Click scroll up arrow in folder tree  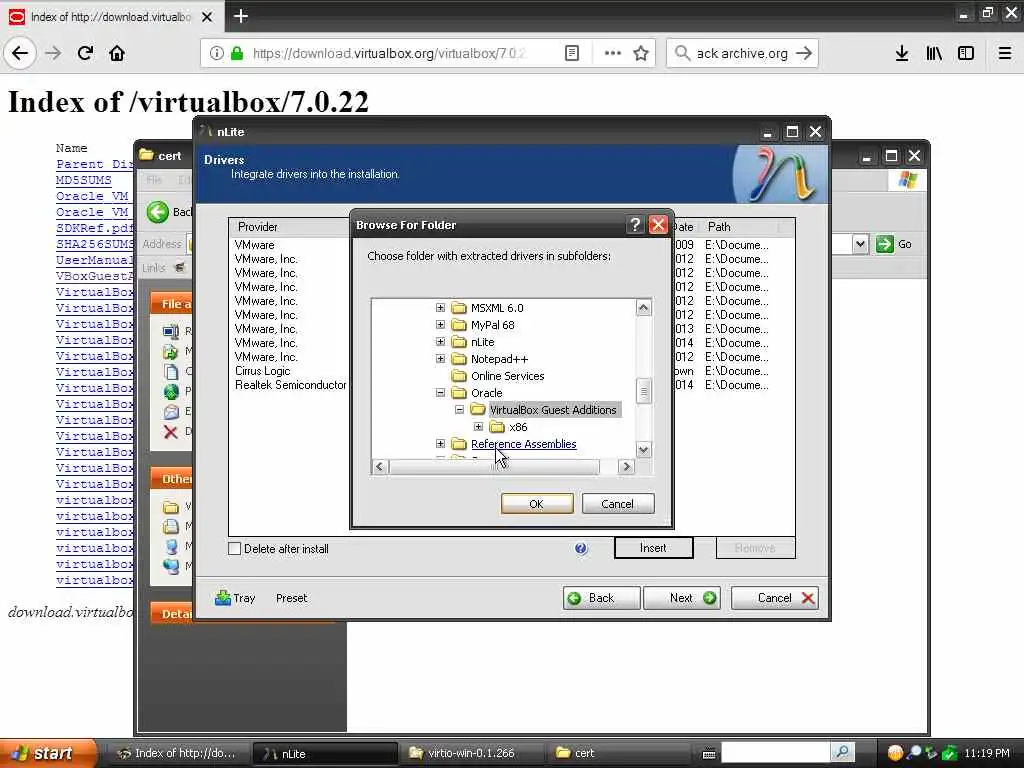click(x=643, y=308)
